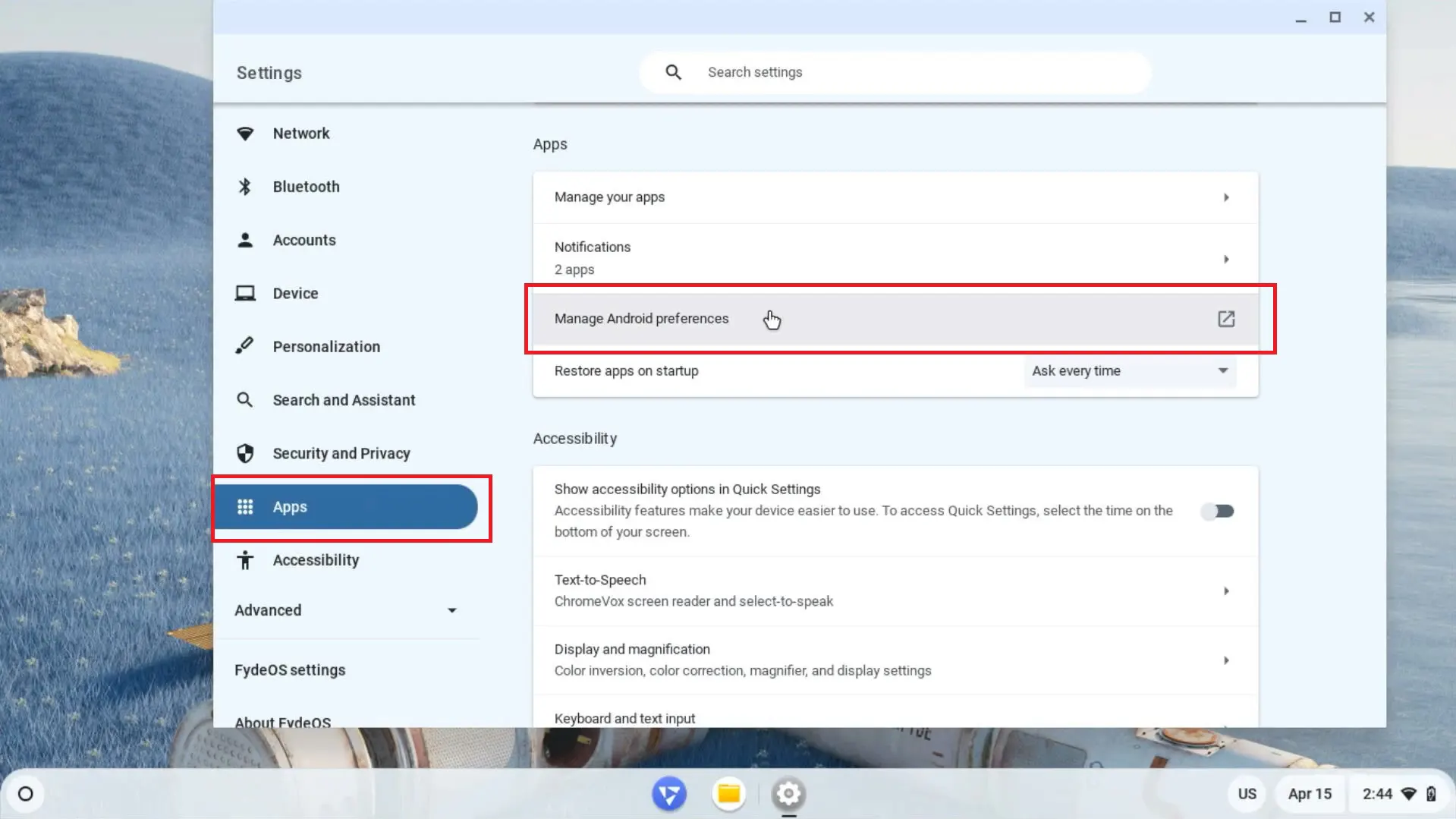
Task: Open Search and Assistant settings
Action: coord(344,399)
